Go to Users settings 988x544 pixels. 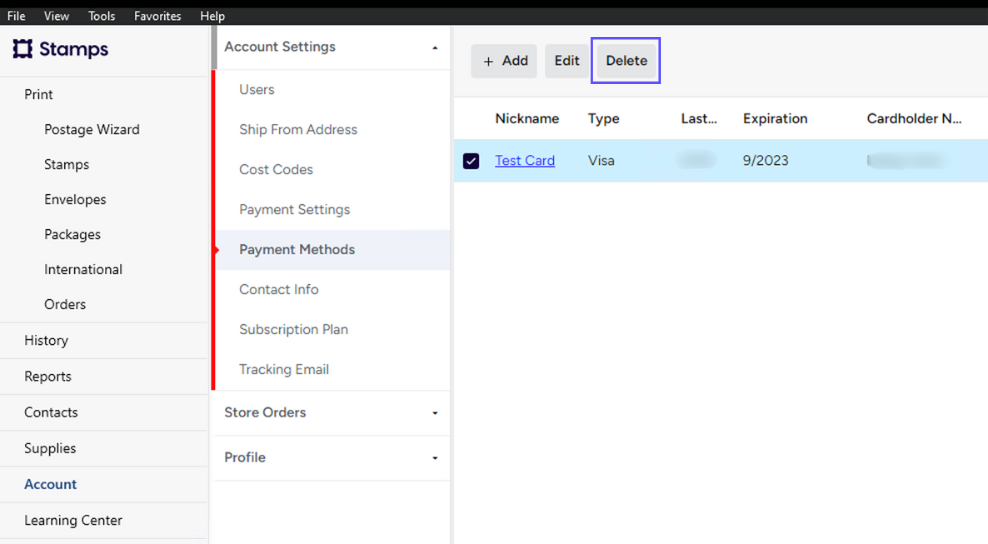(256, 90)
